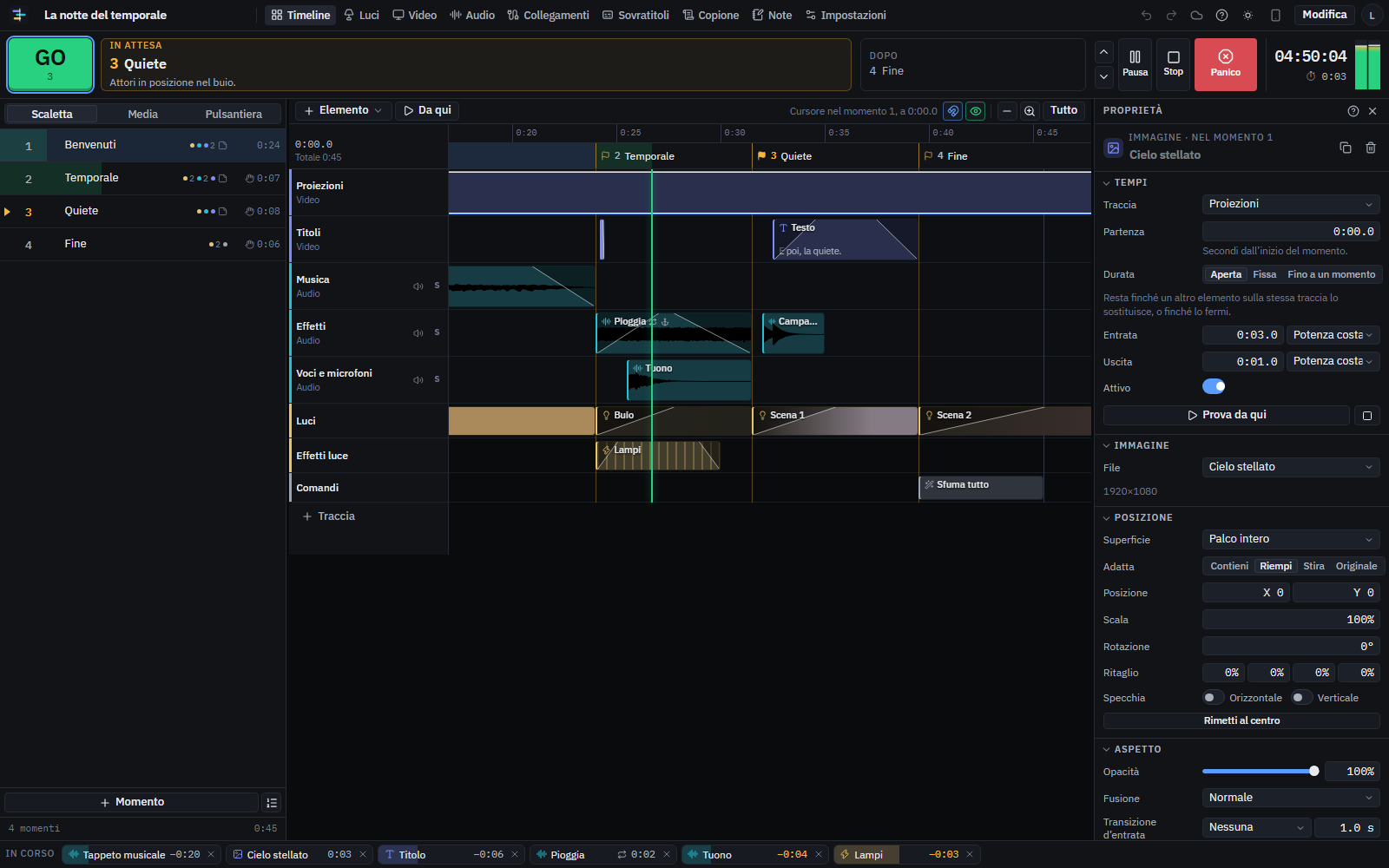1389x868 pixels.
Task: Toggle the green eye visibility button
Action: (x=976, y=111)
